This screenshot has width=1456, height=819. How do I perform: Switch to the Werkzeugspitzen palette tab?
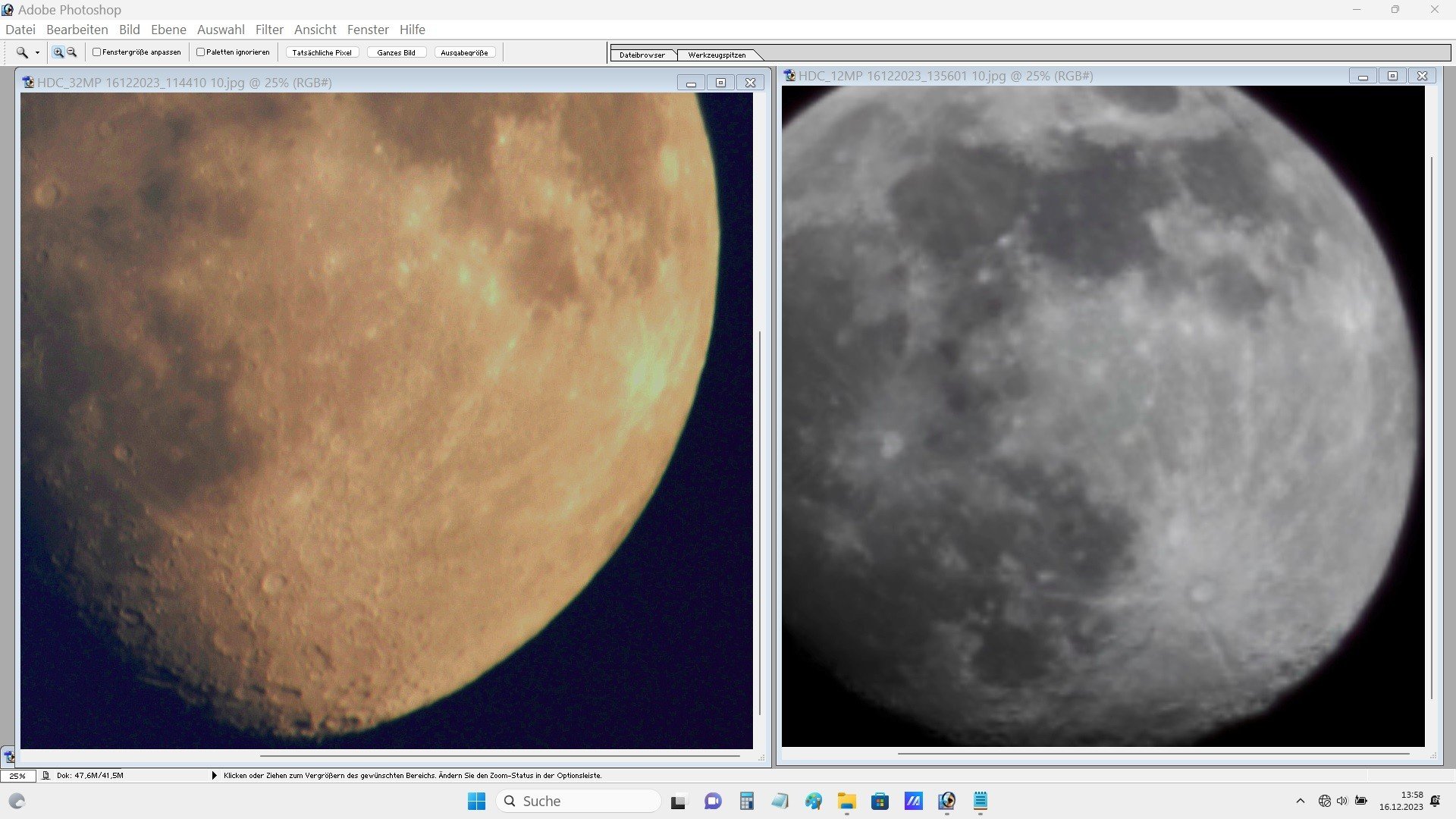[717, 55]
